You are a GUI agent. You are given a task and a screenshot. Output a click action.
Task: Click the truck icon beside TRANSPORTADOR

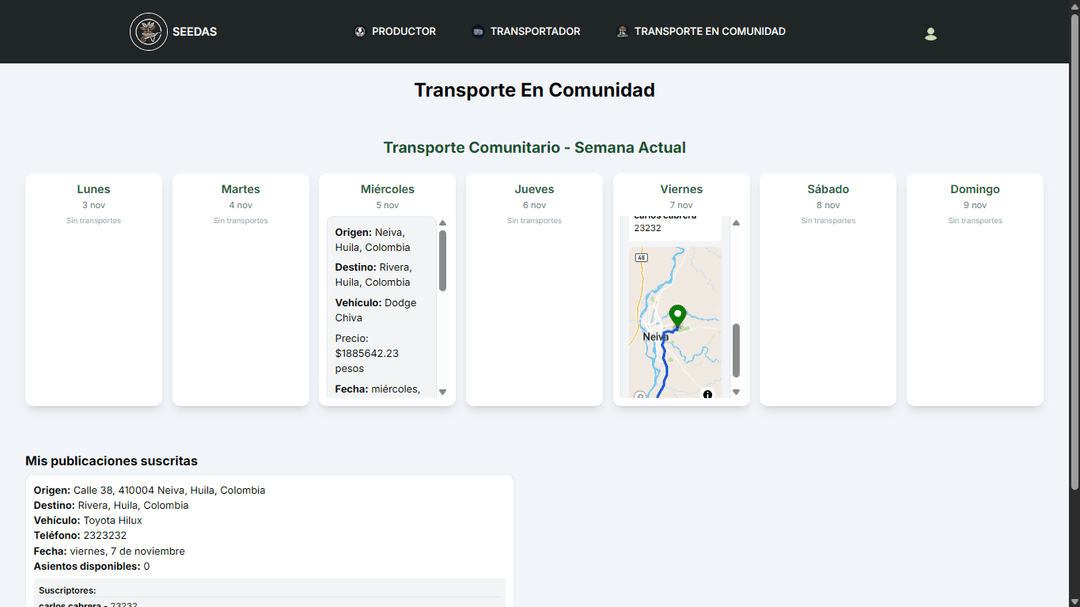click(474, 31)
